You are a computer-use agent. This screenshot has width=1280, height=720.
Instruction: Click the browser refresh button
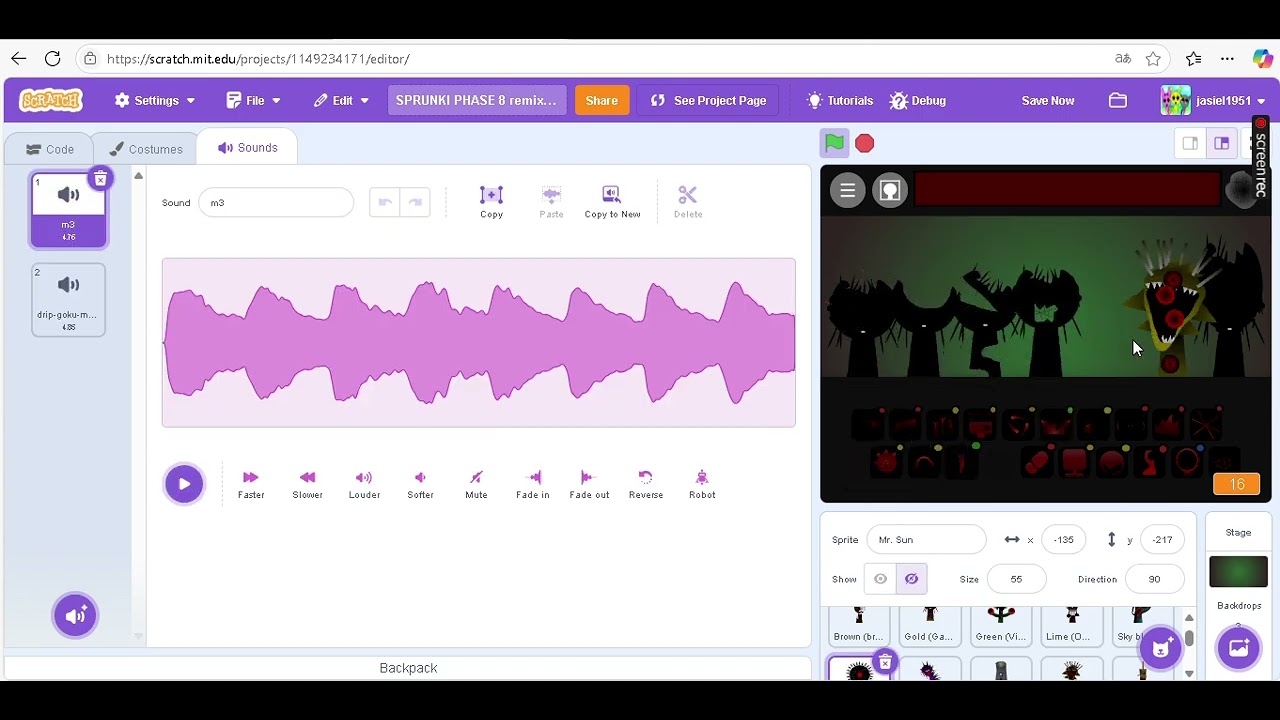(53, 59)
